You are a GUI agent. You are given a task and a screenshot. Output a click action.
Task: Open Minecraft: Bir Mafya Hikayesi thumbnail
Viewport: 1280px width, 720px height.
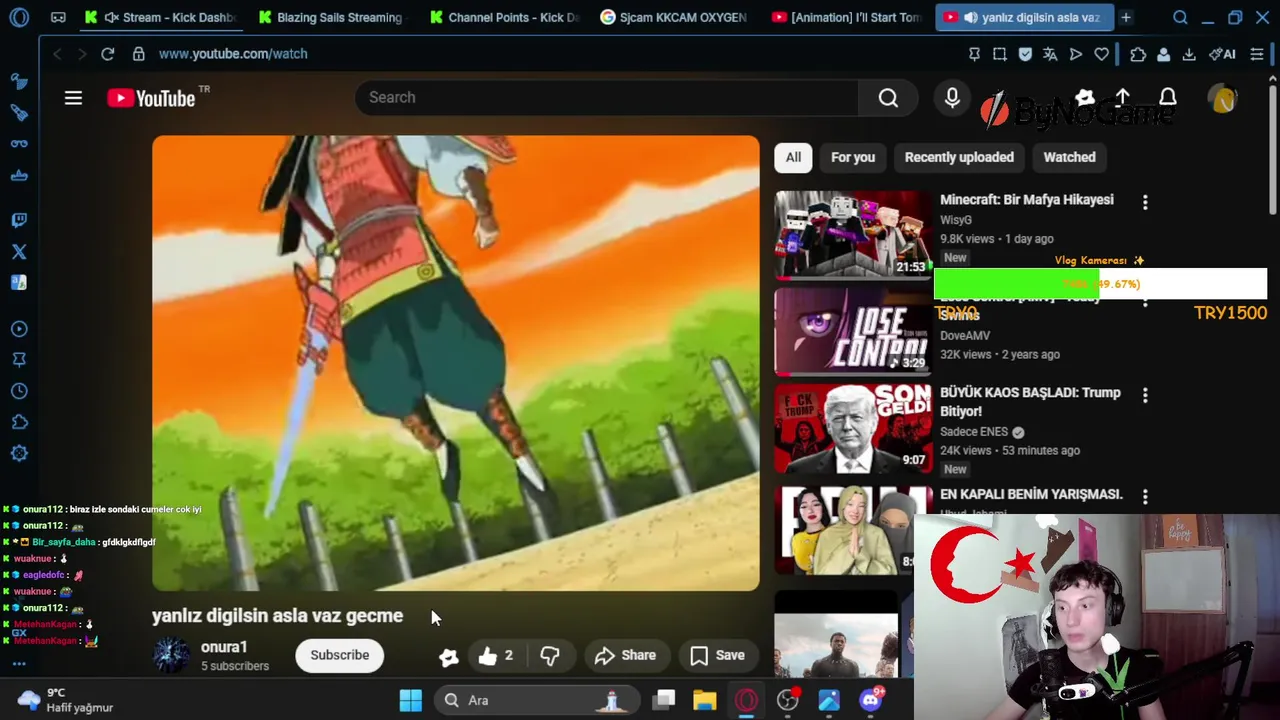pos(853,234)
